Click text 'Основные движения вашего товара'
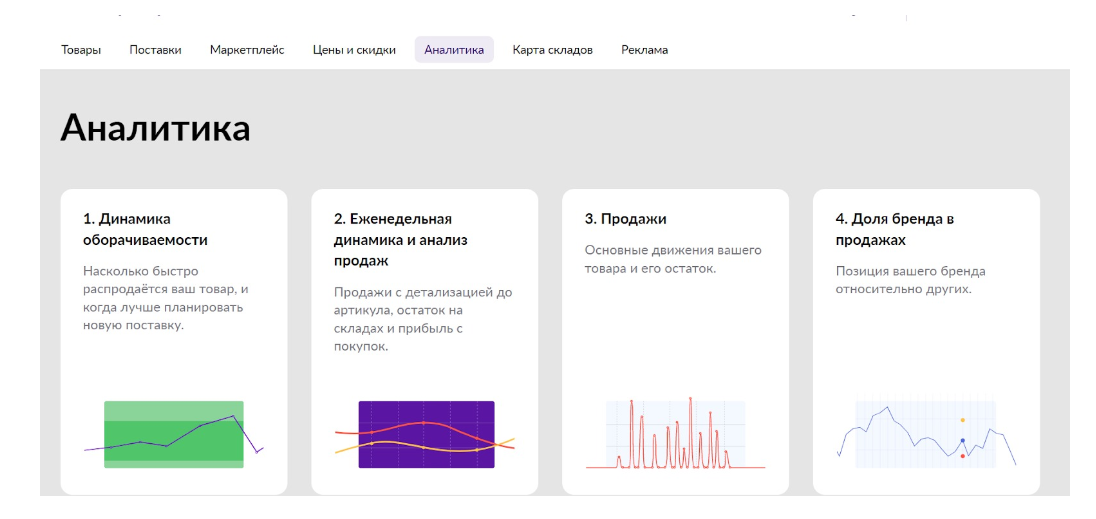 pos(673,259)
